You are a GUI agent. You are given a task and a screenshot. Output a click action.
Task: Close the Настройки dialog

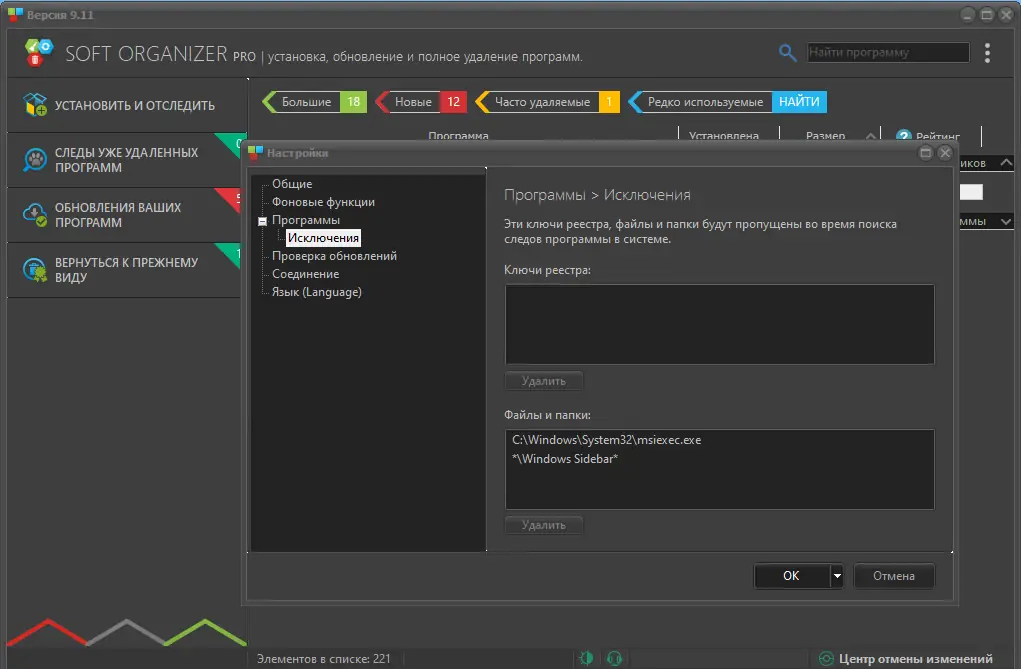945,153
